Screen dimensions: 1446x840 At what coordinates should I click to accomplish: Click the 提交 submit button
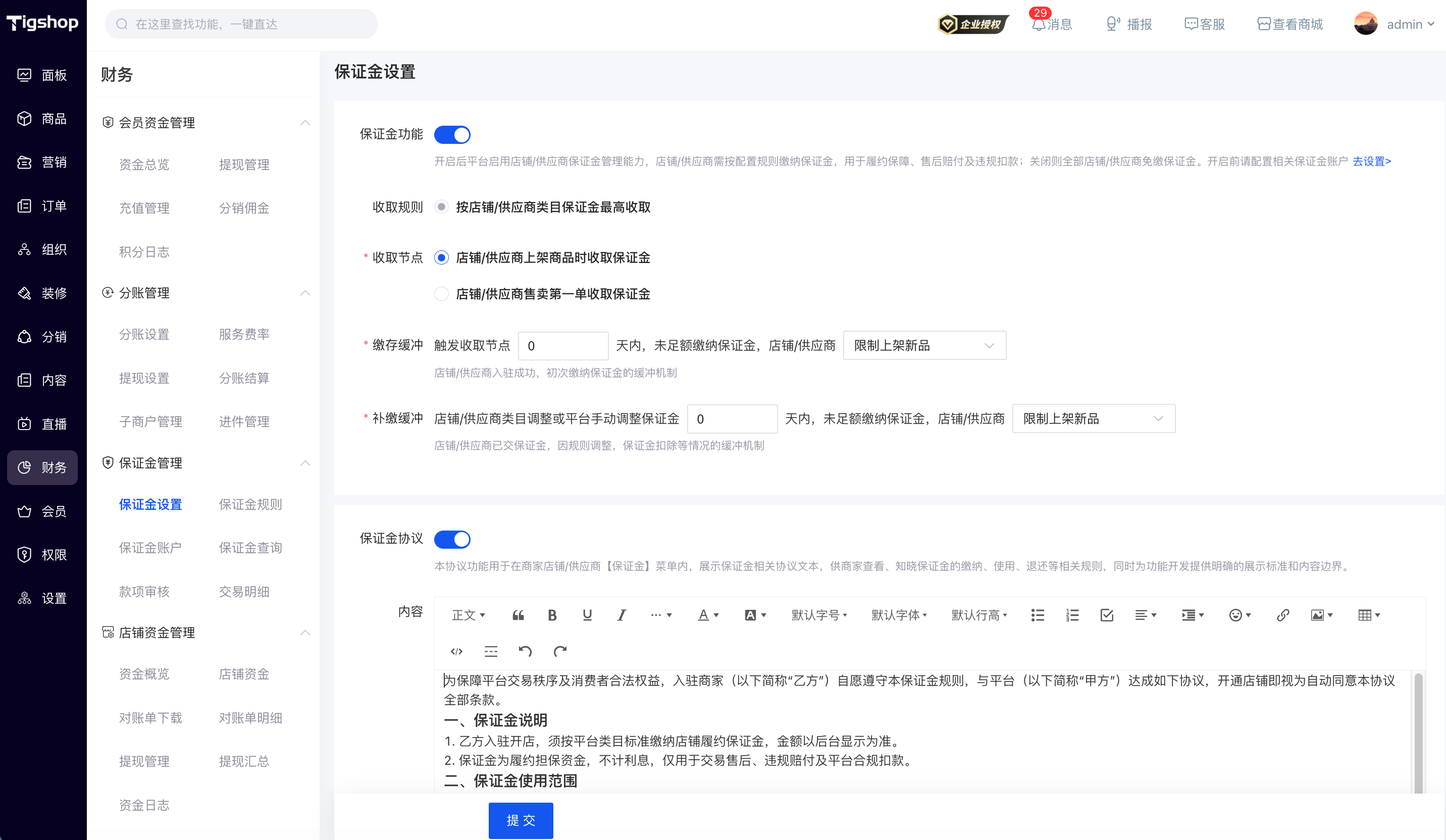521,820
